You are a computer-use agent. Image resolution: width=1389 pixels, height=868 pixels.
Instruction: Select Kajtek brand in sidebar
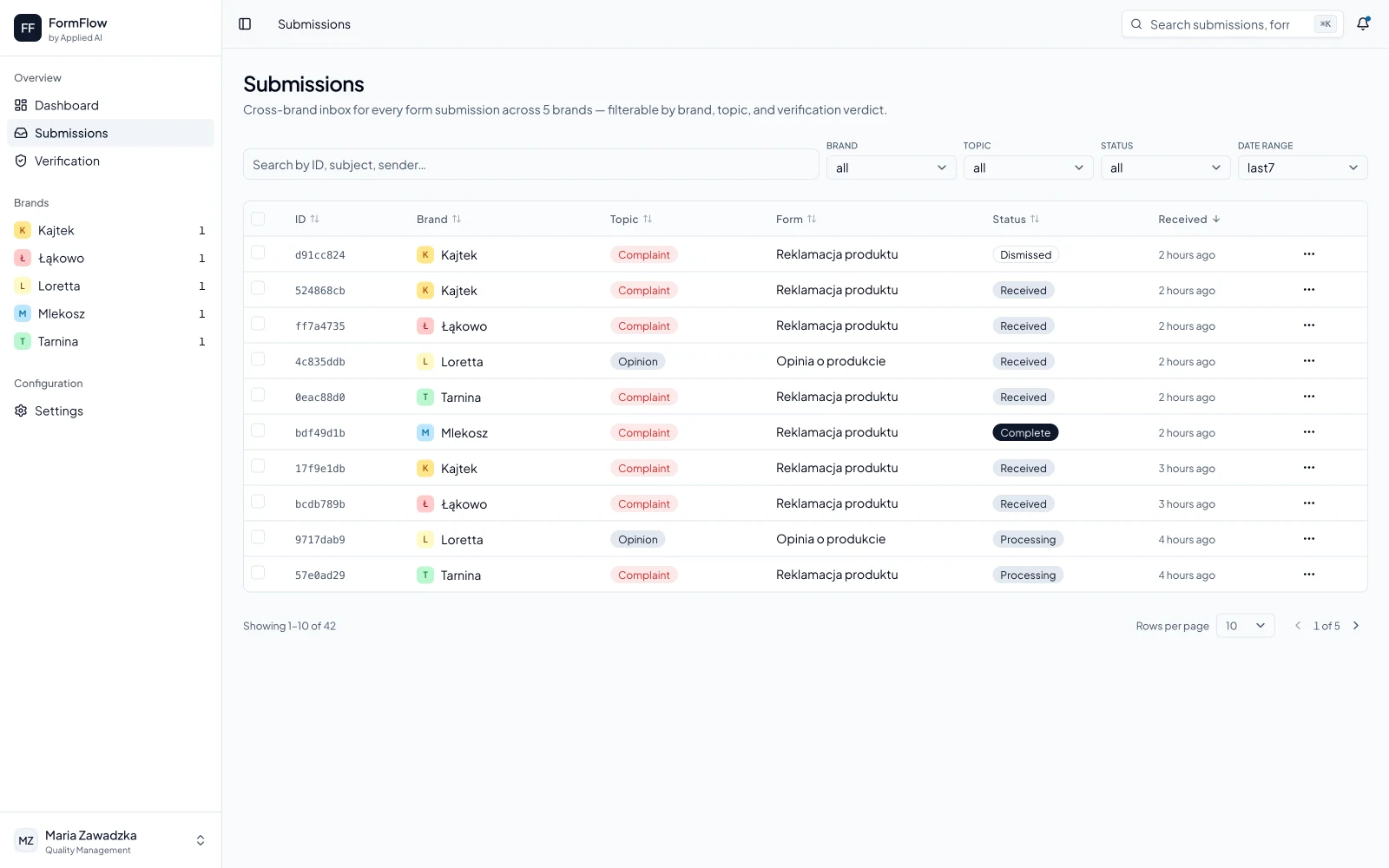tap(110, 230)
